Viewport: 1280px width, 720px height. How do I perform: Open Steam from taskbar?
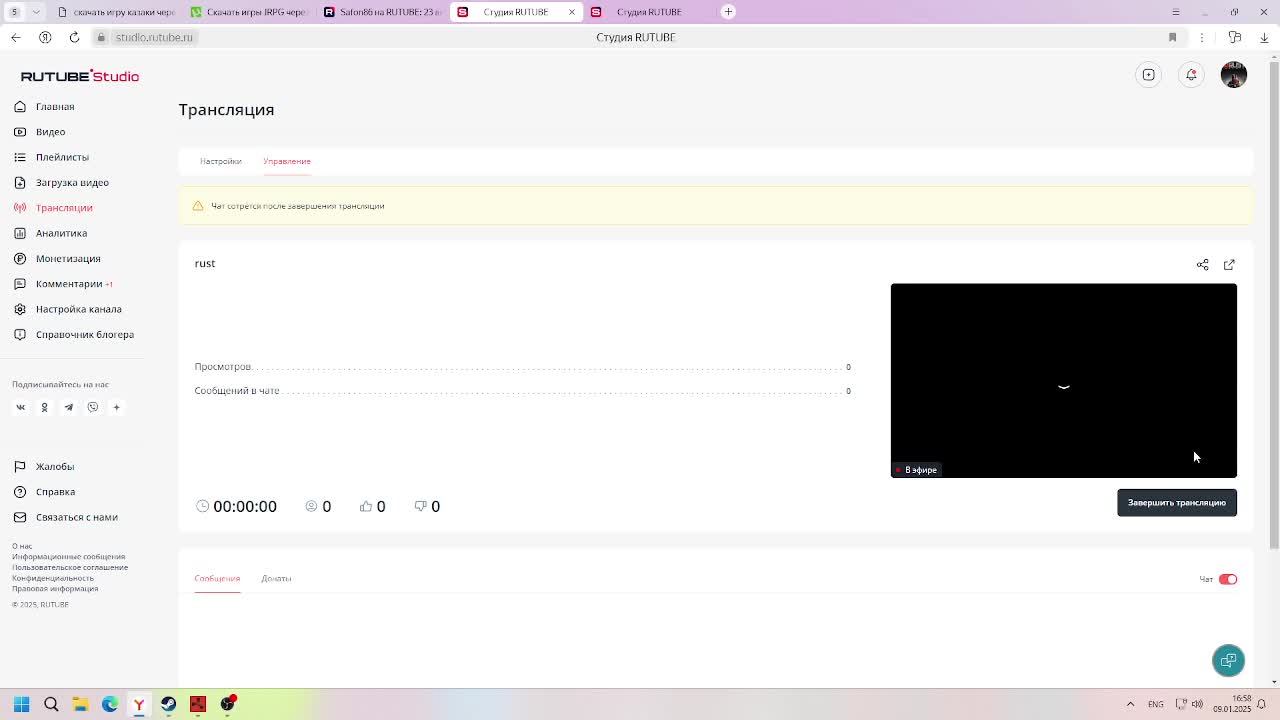pos(168,704)
